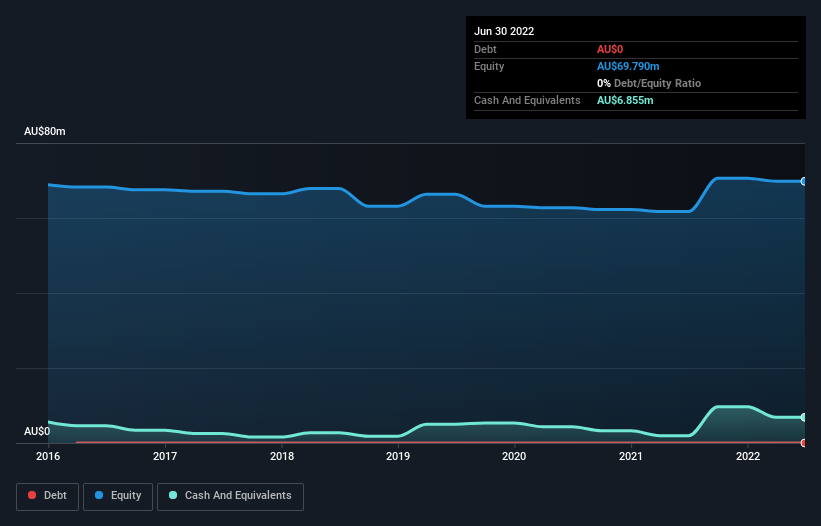
Task: Click the 2016 x-axis label
Action: (x=48, y=456)
